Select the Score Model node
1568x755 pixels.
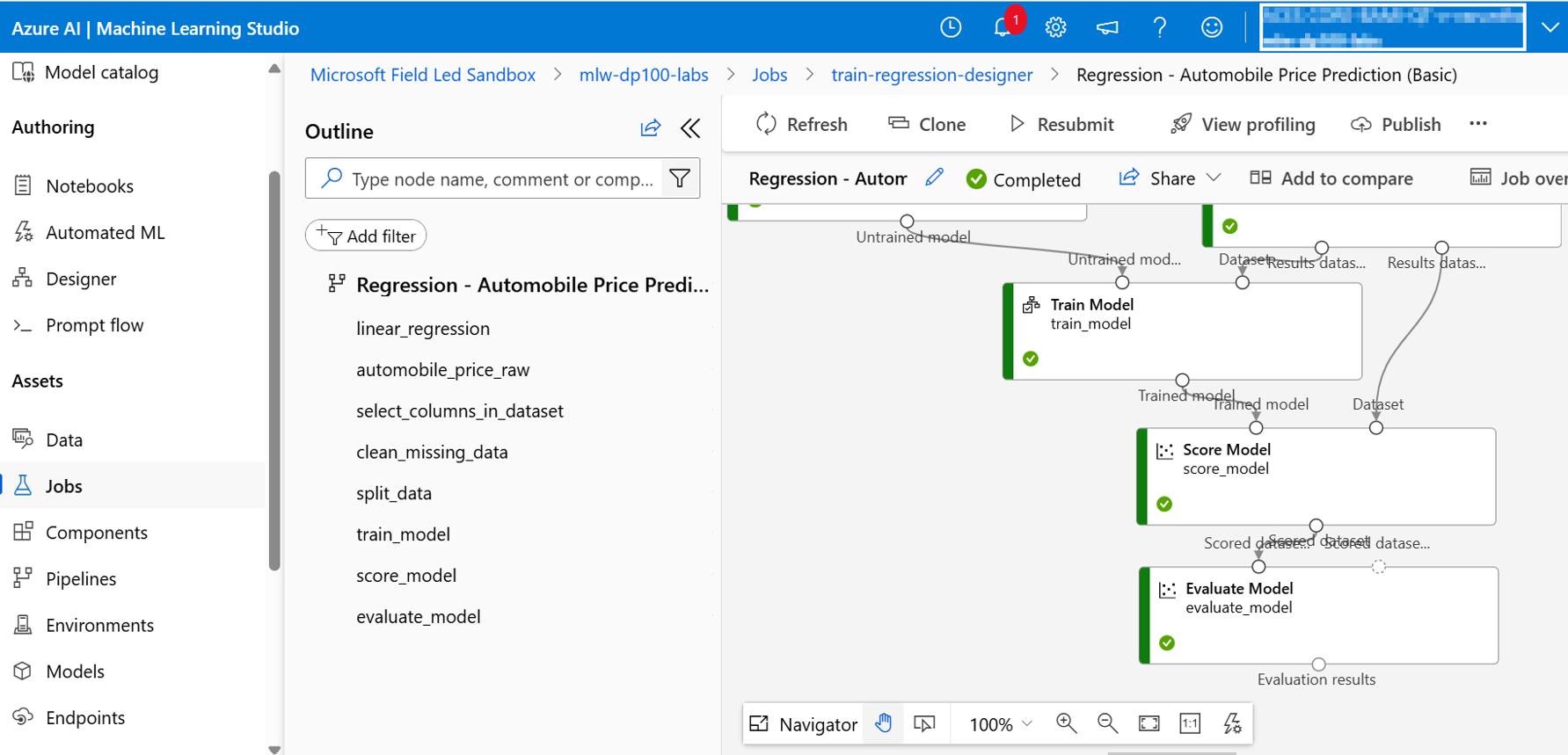pyautogui.click(x=1316, y=476)
